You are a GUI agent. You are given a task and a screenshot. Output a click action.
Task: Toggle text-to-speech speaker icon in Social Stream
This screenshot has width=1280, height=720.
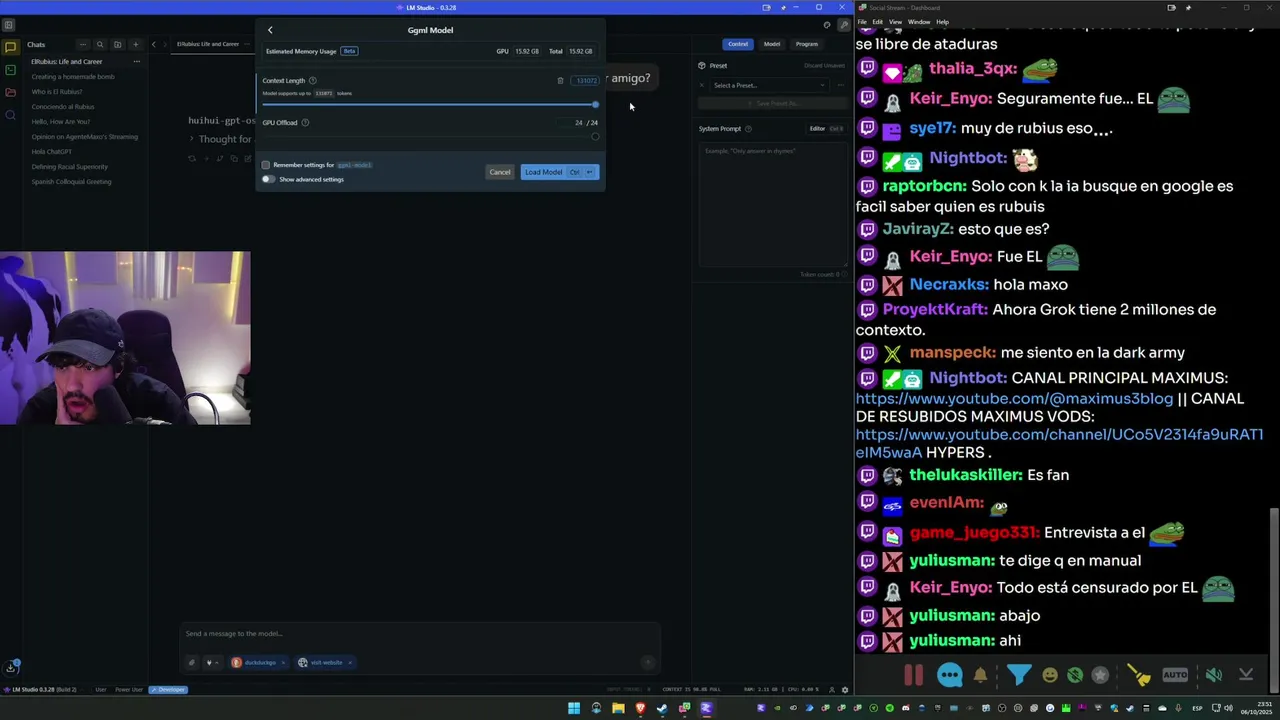click(1213, 675)
